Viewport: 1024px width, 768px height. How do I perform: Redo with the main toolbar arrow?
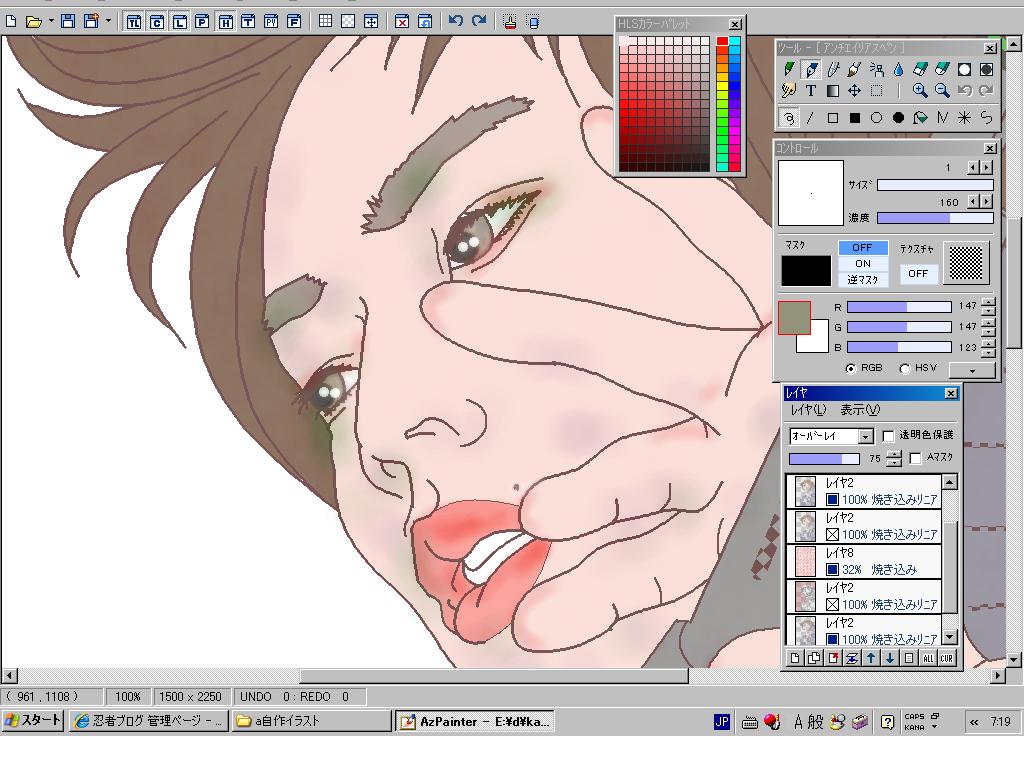[x=479, y=22]
